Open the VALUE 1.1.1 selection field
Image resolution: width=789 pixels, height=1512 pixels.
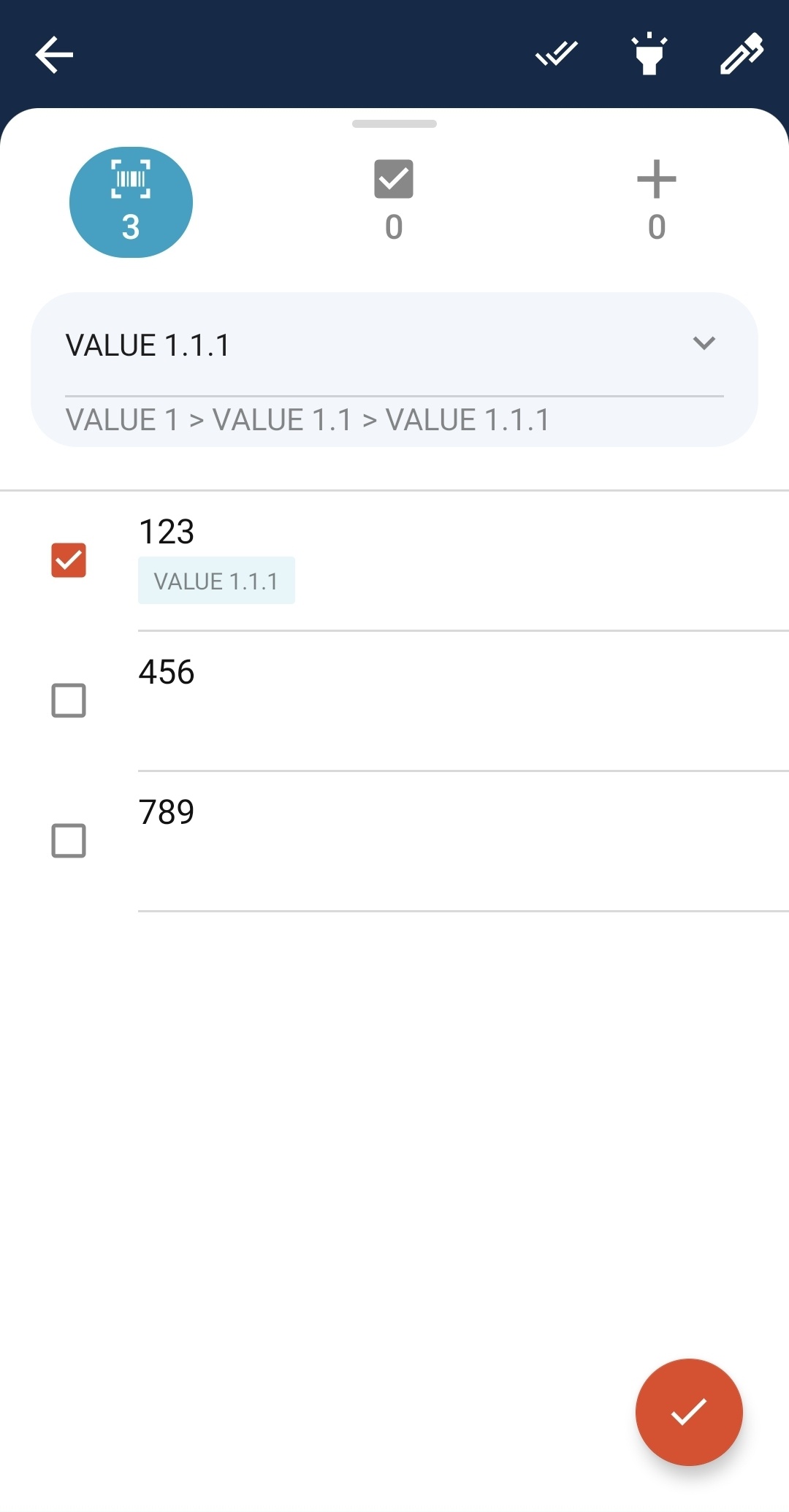pyautogui.click(x=365, y=345)
